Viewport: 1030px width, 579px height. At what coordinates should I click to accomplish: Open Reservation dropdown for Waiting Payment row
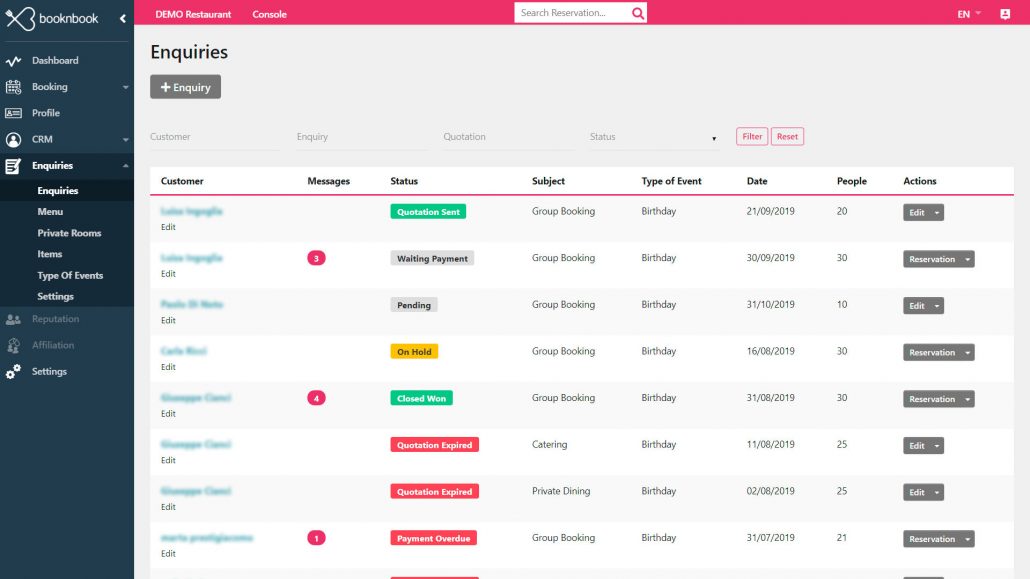coord(938,259)
